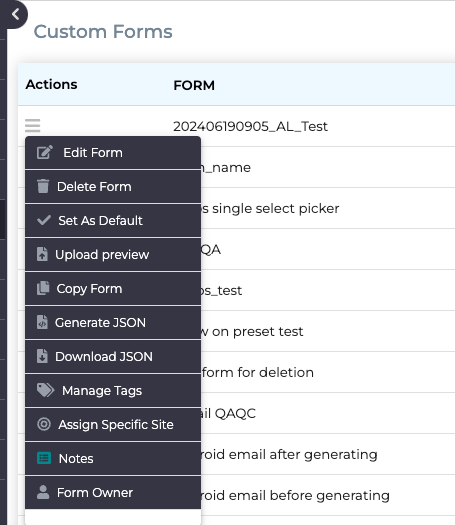Click the Upload preview file icon
The image size is (455, 525).
click(x=42, y=254)
